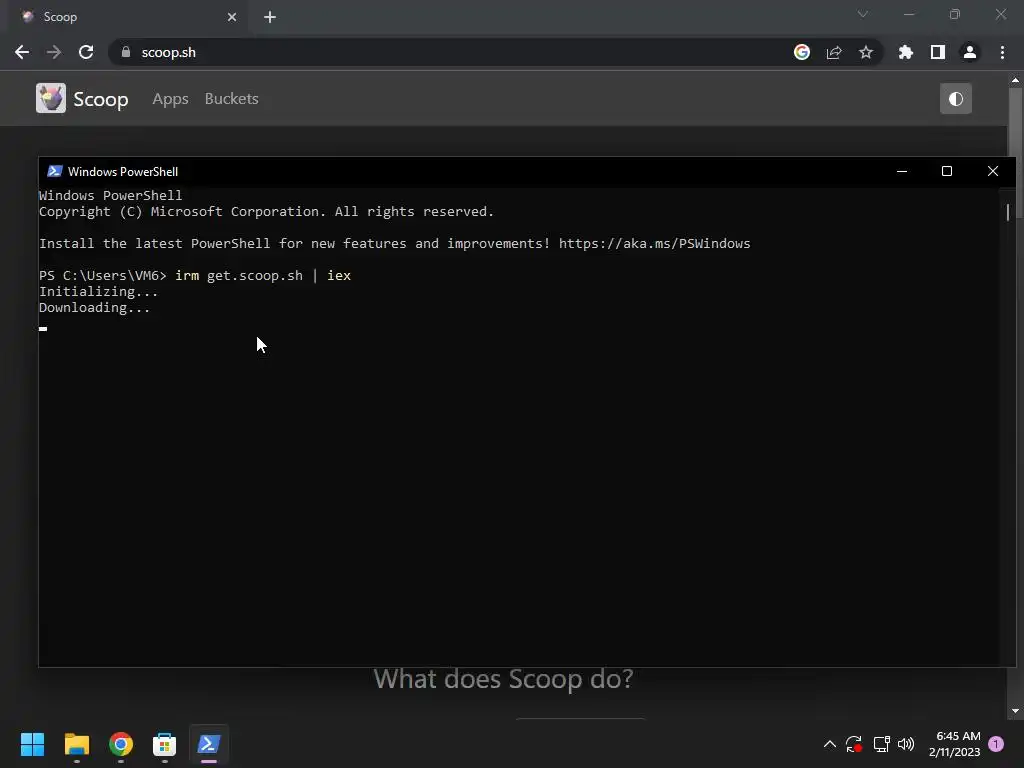Click the 'Downloading...' output line
The height and width of the screenshot is (768, 1024).
(95, 308)
